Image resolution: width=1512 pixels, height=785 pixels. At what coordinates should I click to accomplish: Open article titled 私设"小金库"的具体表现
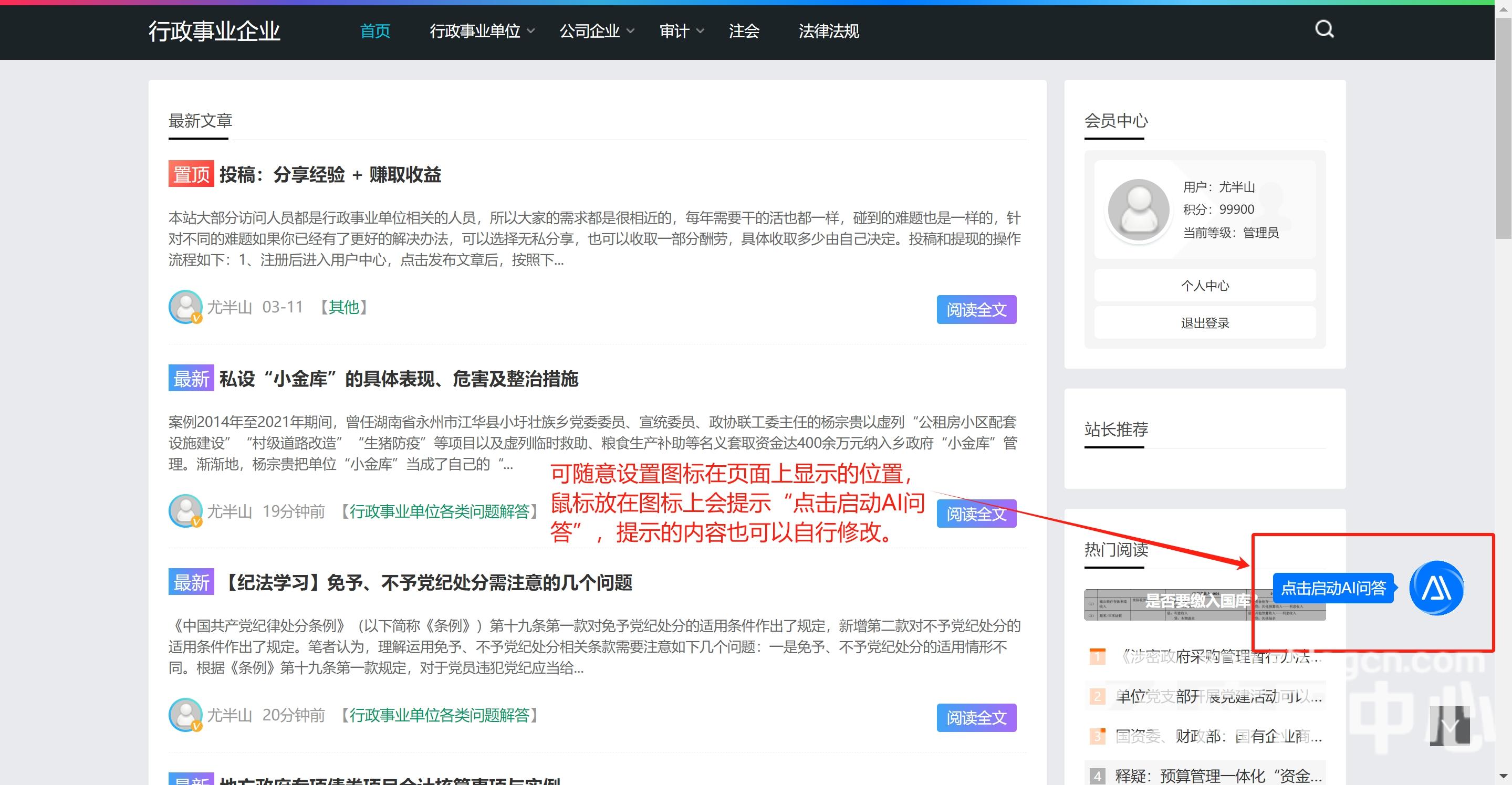coord(399,379)
